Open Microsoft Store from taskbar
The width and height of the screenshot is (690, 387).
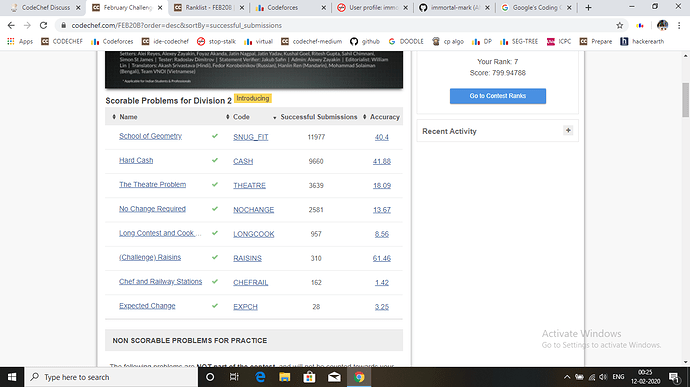pyautogui.click(x=309, y=377)
